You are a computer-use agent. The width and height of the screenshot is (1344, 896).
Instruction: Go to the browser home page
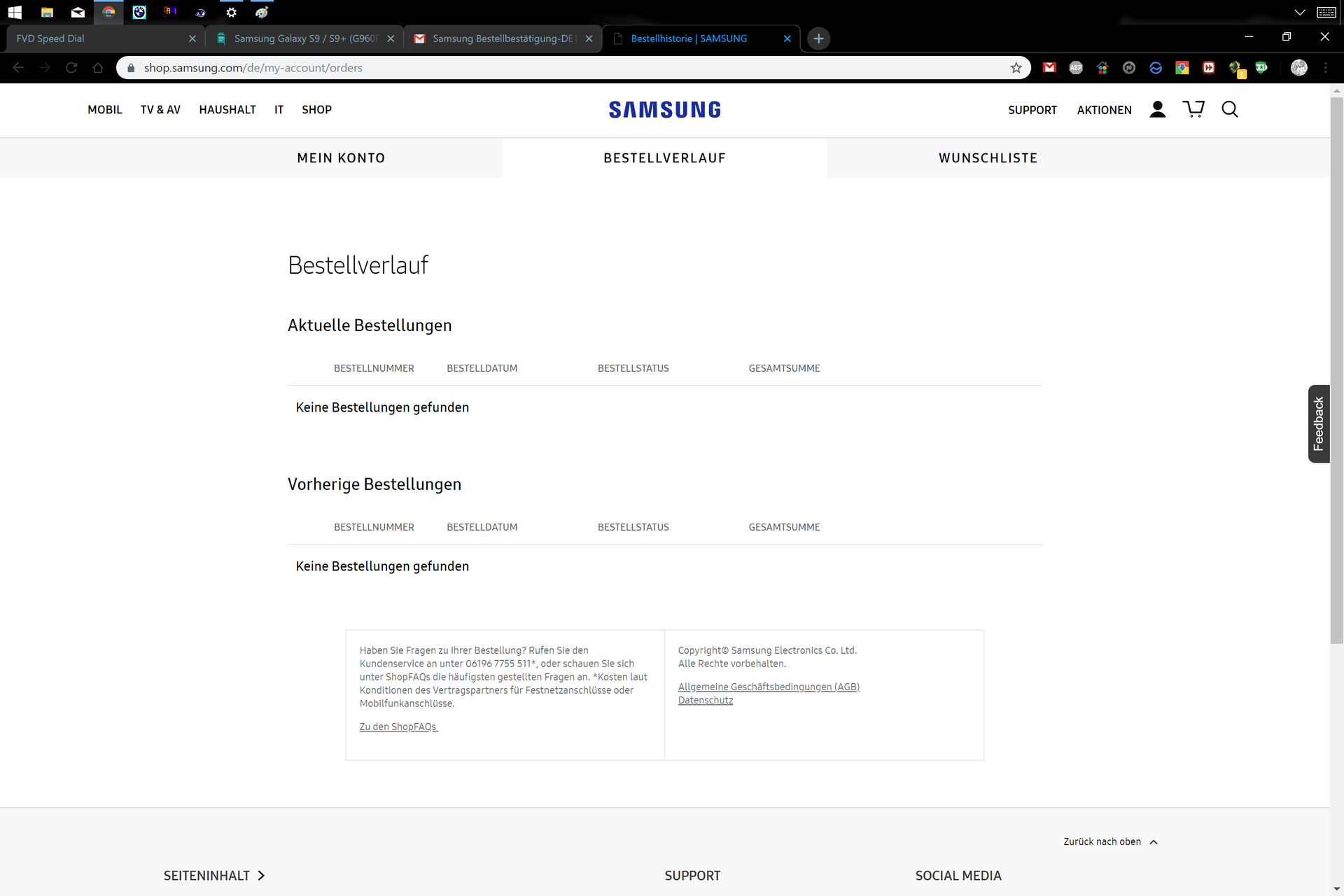pos(98,68)
